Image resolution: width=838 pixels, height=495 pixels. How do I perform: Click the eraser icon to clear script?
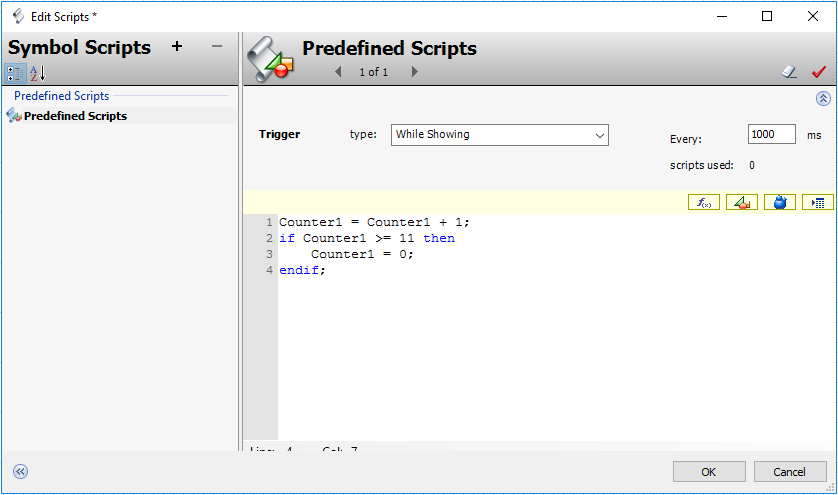click(x=789, y=72)
